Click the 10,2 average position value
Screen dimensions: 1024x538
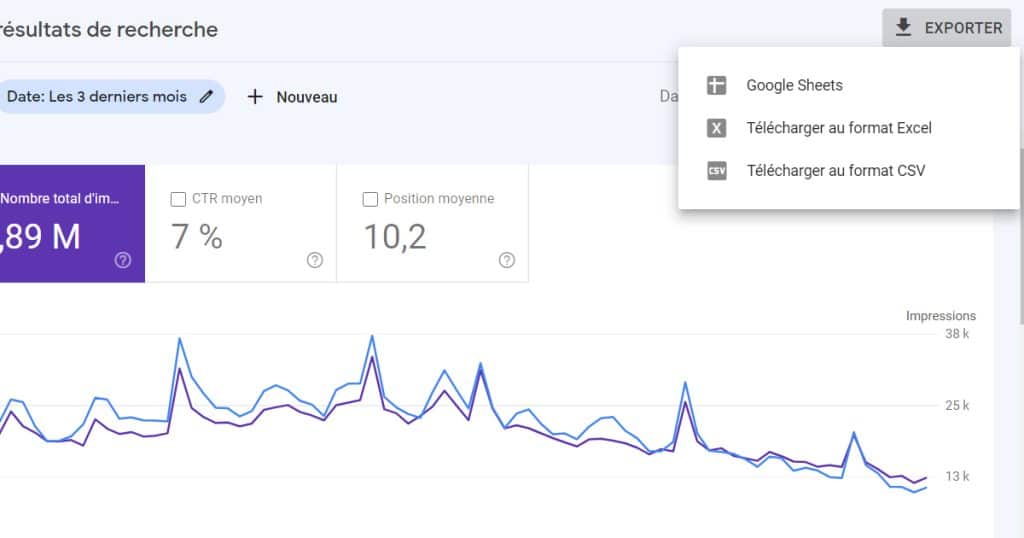coord(394,236)
